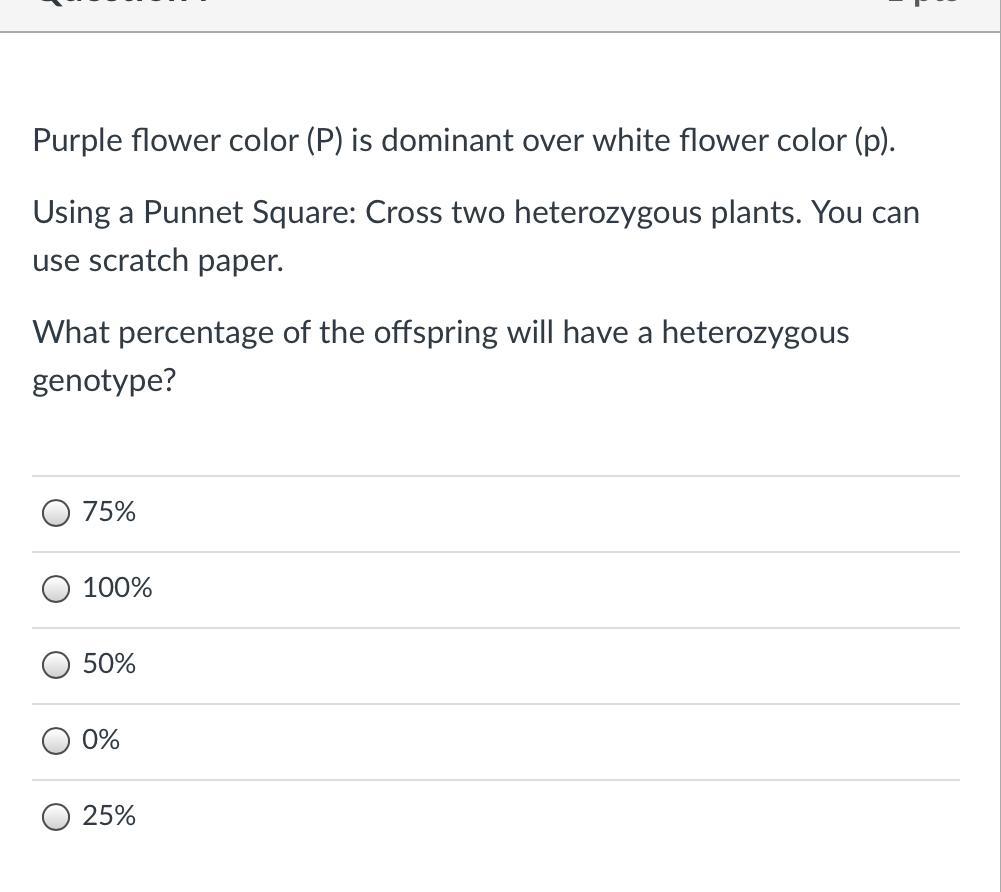The height and width of the screenshot is (892, 1001).
Task: Pick the 50% radio button
Action: (56, 665)
